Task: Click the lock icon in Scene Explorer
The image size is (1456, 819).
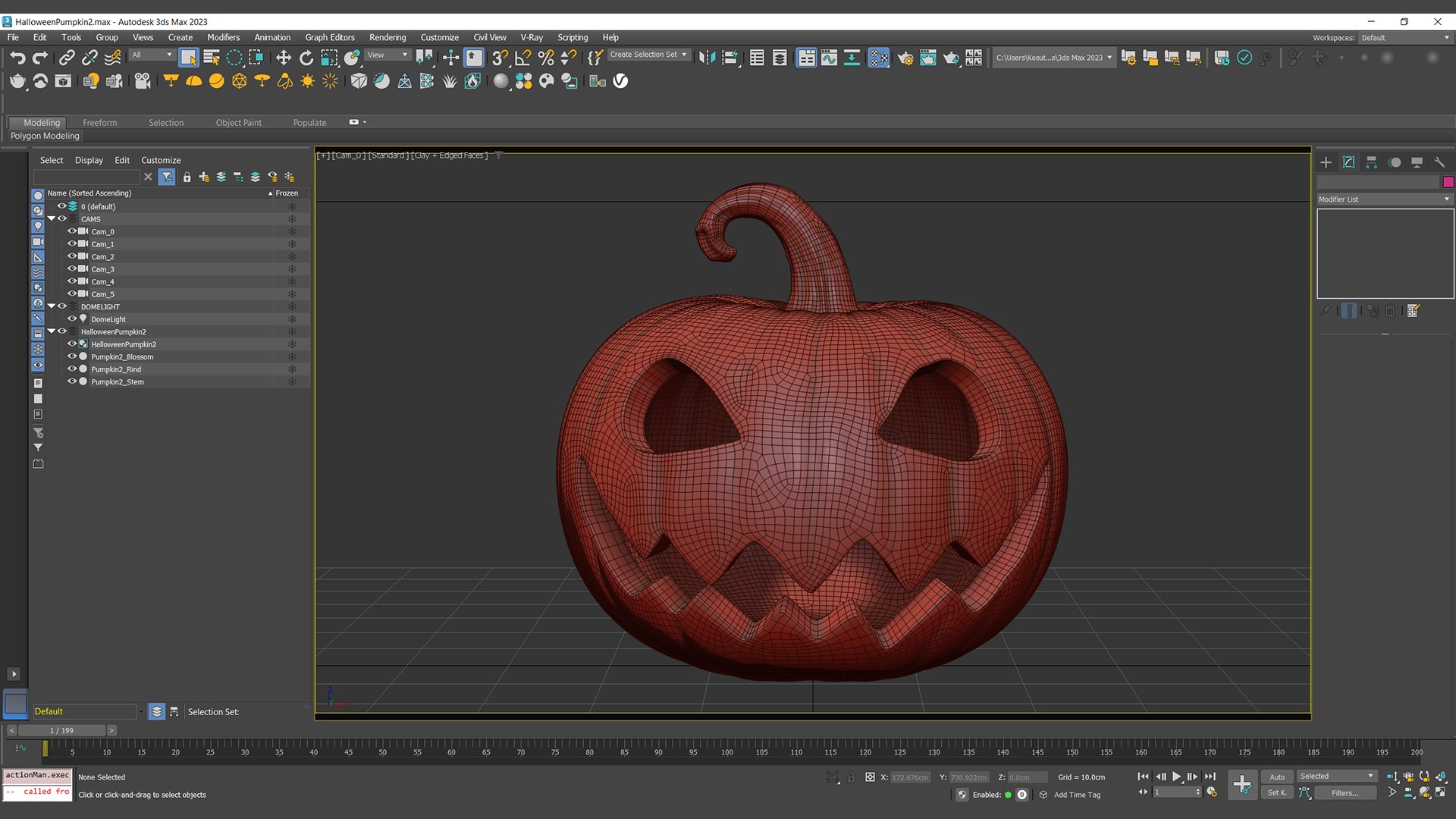Action: (x=187, y=177)
